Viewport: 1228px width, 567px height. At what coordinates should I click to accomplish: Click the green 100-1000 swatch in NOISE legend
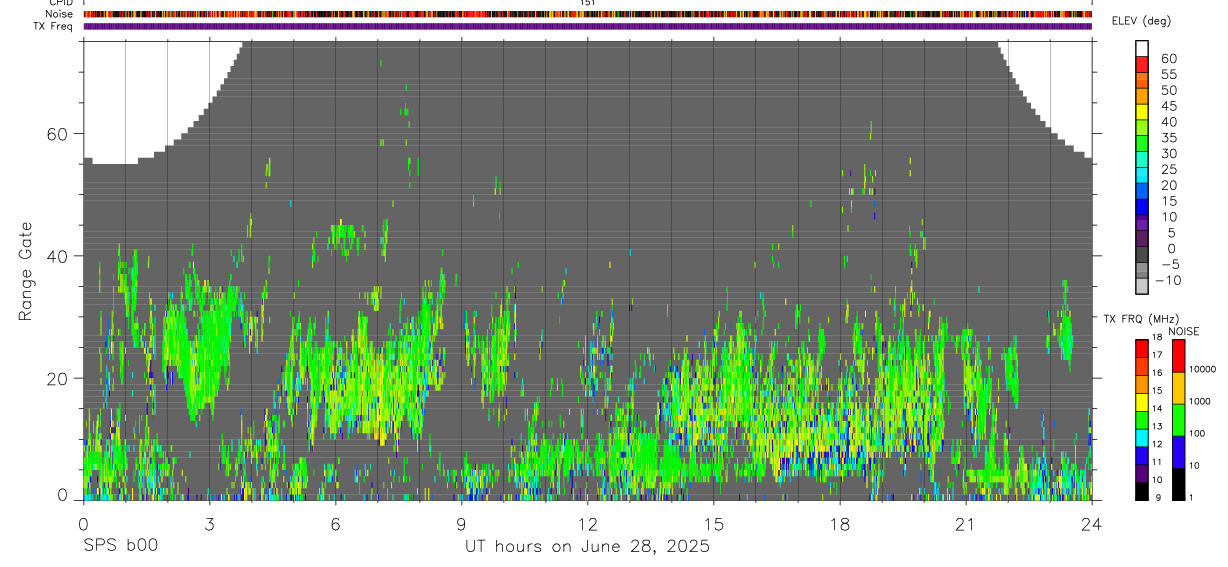tap(1178, 419)
